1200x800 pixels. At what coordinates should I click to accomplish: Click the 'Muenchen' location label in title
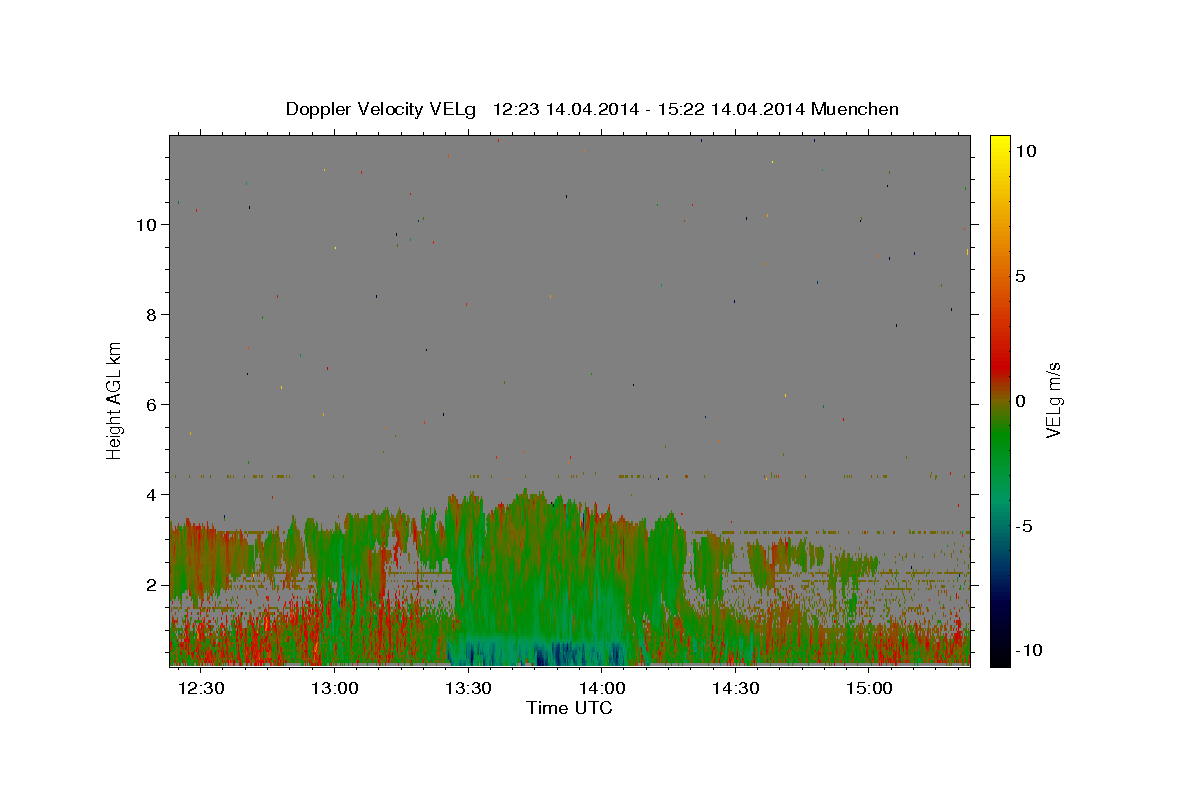pyautogui.click(x=855, y=109)
